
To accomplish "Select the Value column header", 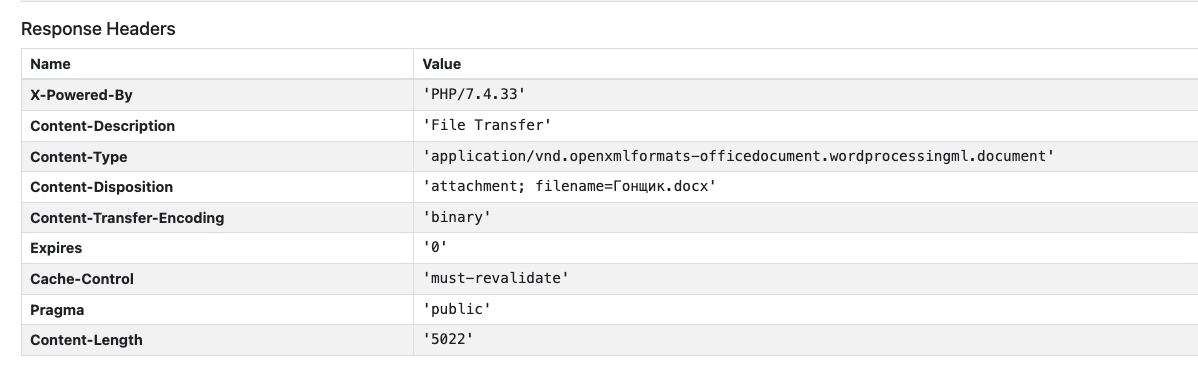I will [x=442, y=64].
